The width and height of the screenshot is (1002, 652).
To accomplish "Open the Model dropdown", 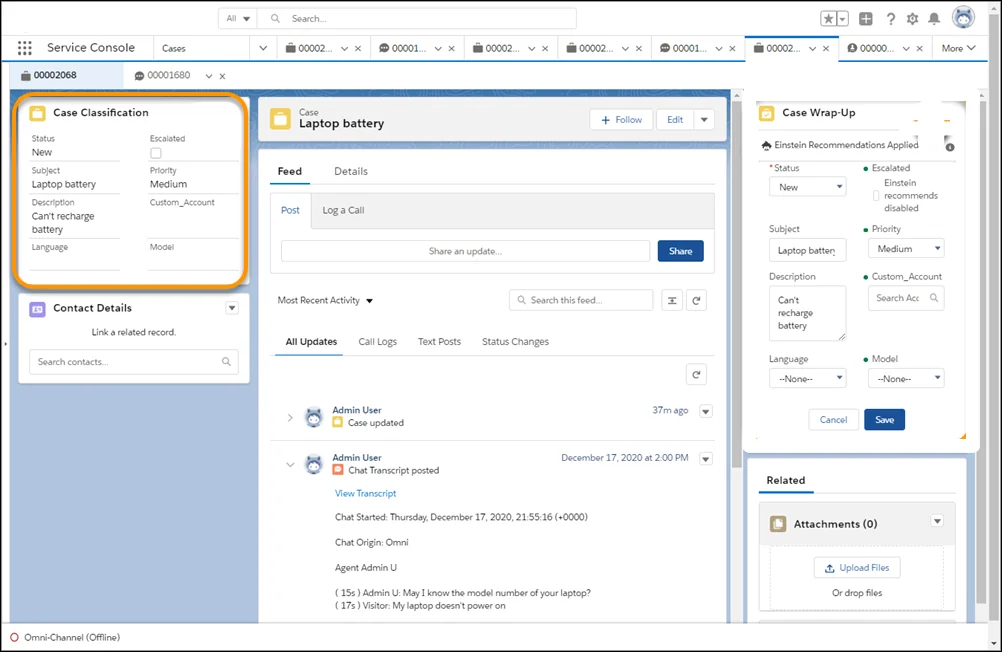I will pos(906,378).
